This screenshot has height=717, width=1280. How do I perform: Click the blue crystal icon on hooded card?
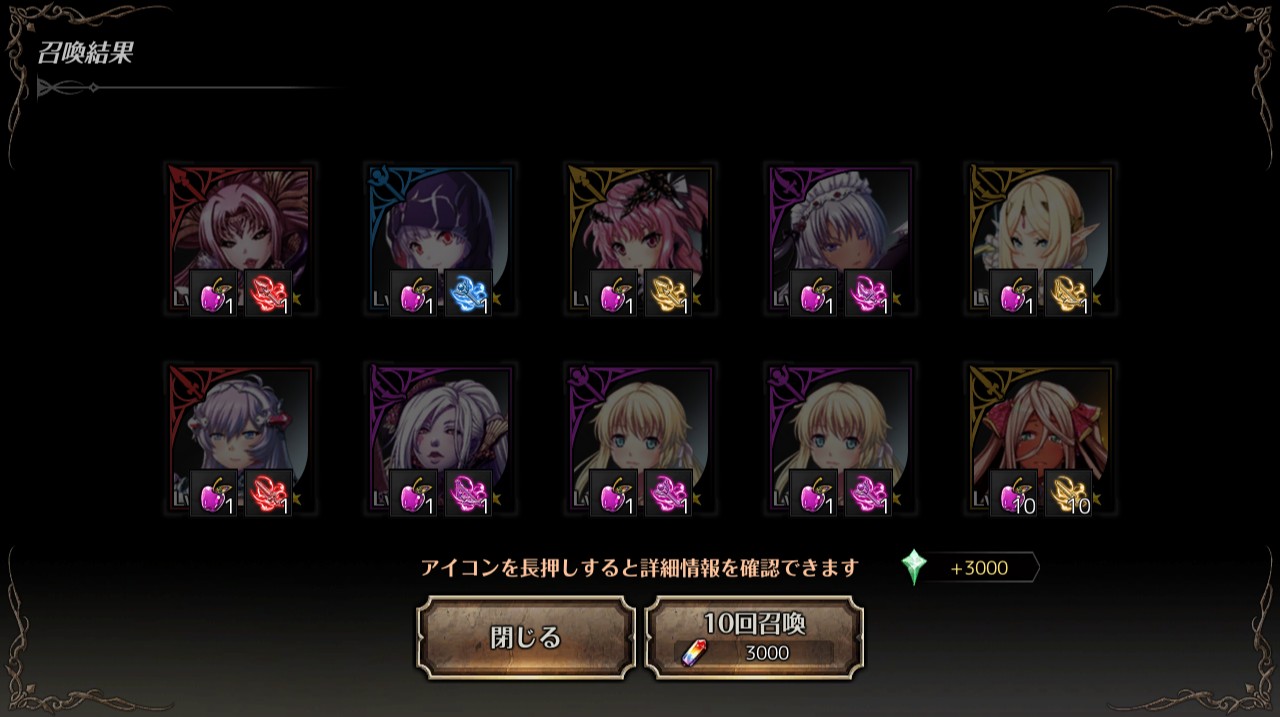click(468, 293)
